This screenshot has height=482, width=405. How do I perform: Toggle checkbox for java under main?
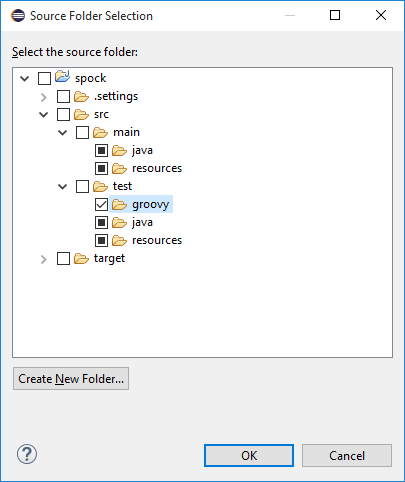point(101,151)
